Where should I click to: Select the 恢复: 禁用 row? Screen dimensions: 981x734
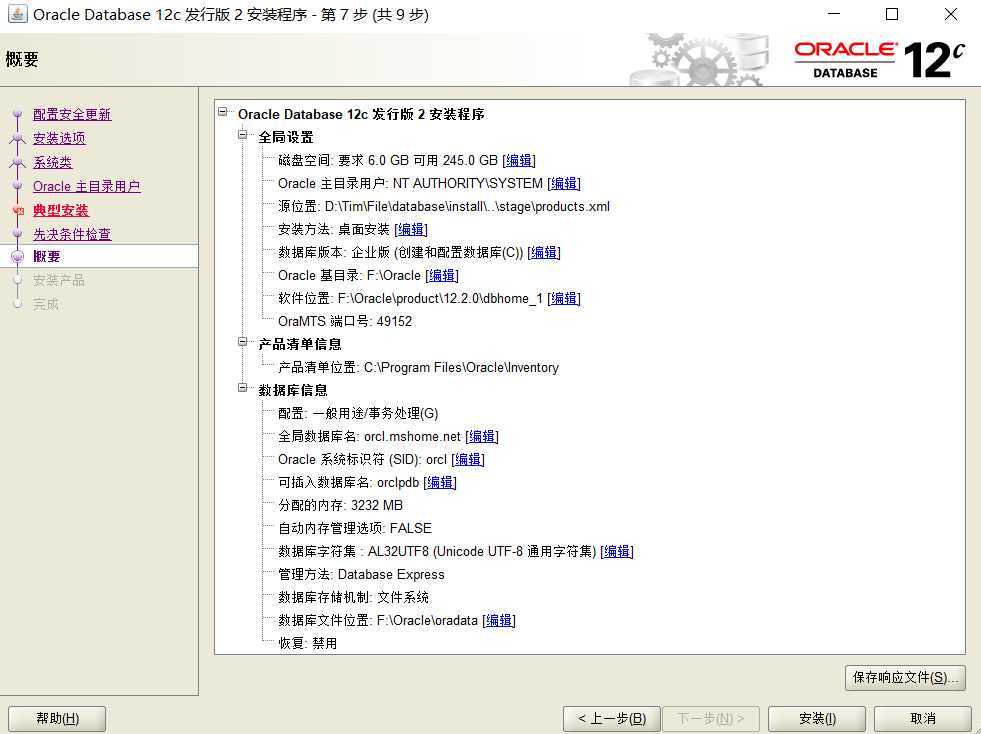pyautogui.click(x=307, y=644)
